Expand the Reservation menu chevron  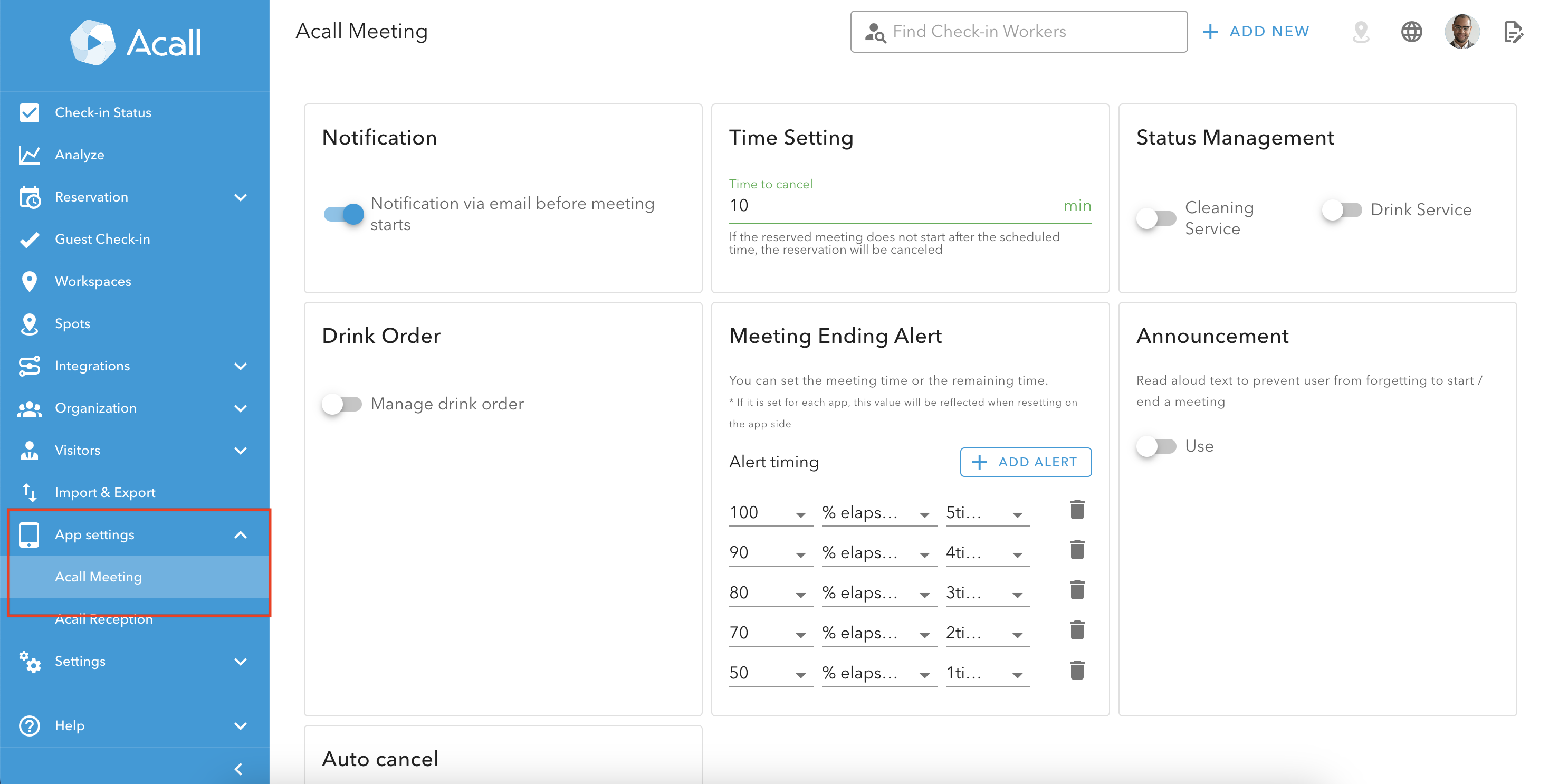241,197
